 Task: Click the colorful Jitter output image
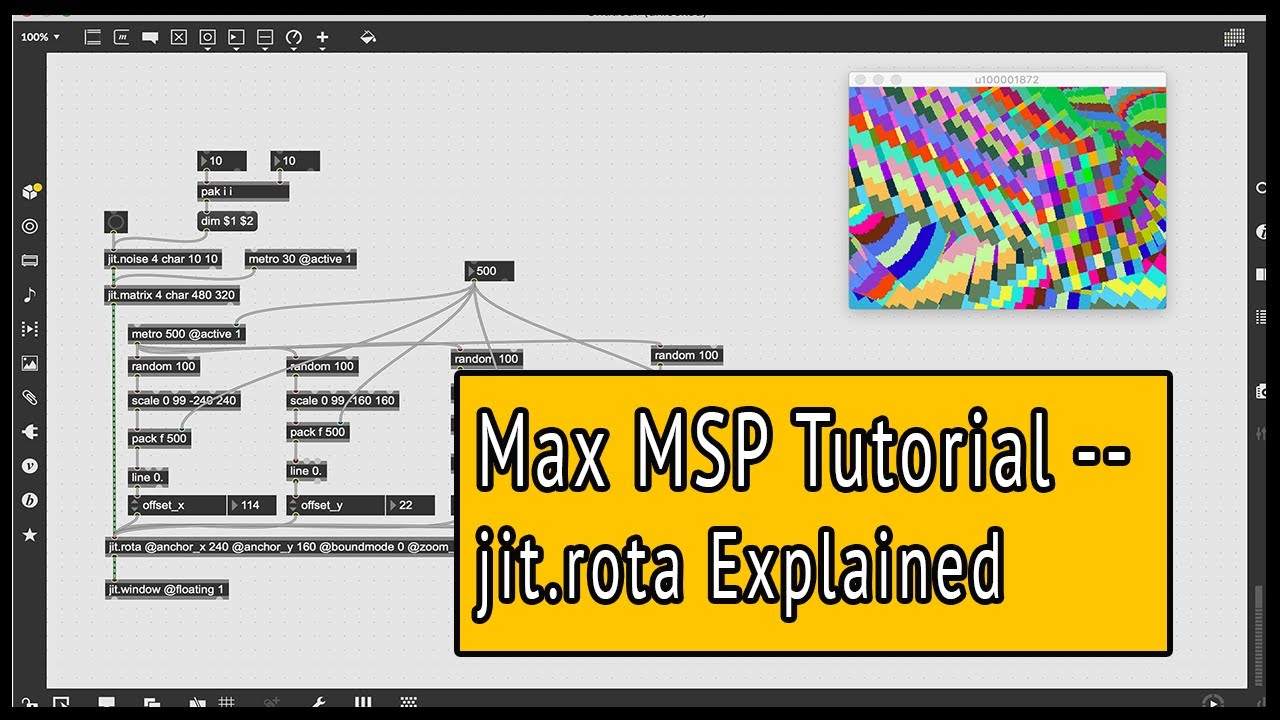[1007, 197]
